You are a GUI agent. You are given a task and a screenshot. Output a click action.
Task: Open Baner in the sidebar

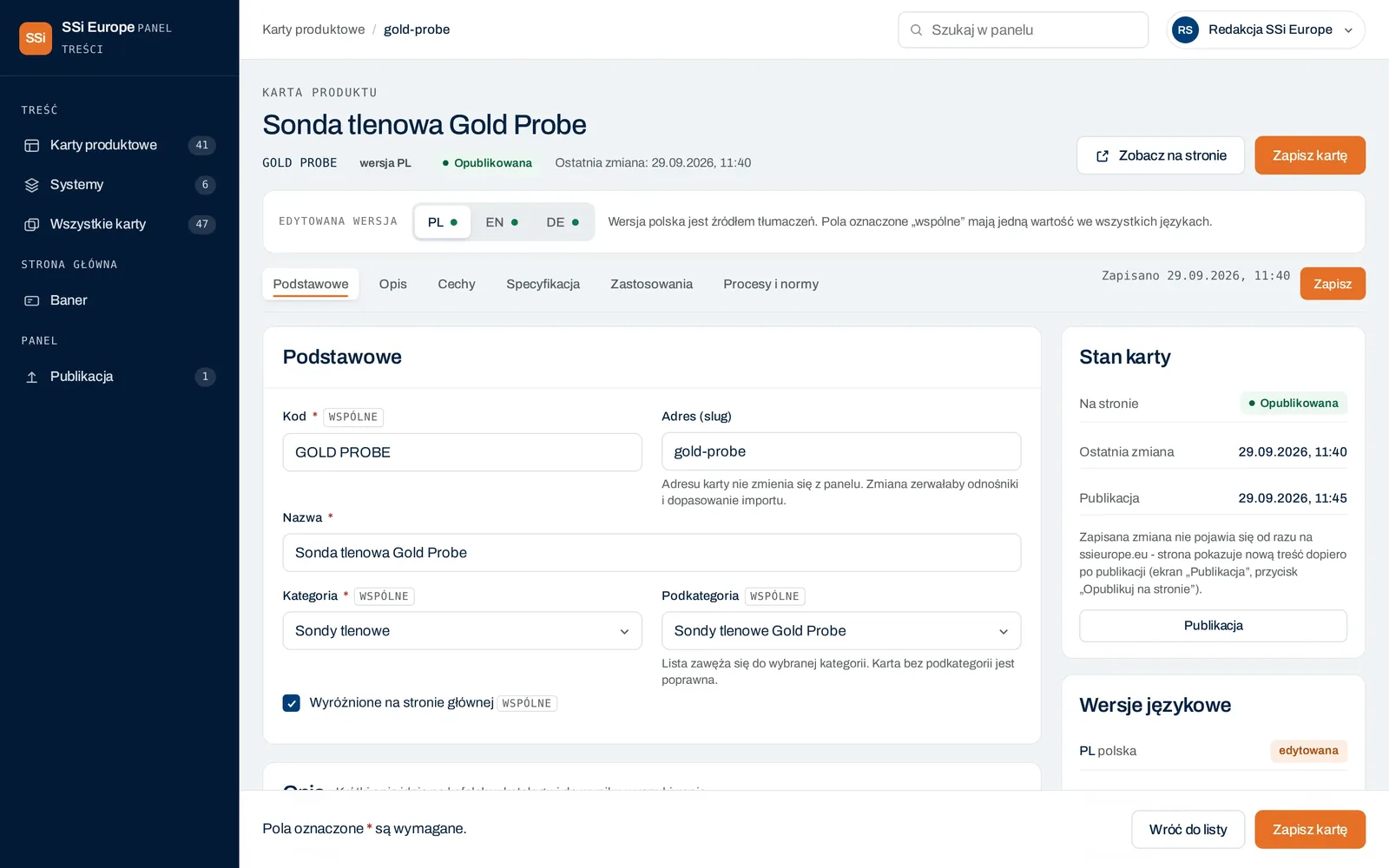point(120,301)
